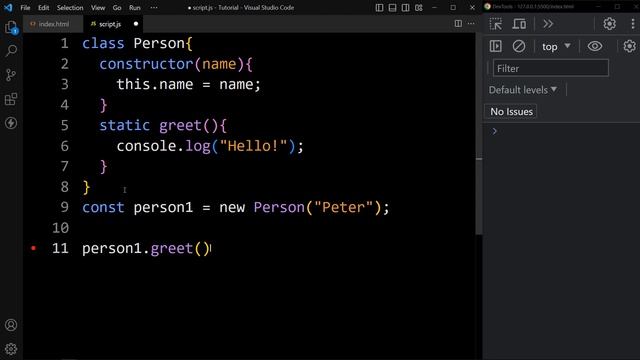Image resolution: width=640 pixels, height=360 pixels.
Task: Click line number 5 in the gutter
Action: click(64, 125)
